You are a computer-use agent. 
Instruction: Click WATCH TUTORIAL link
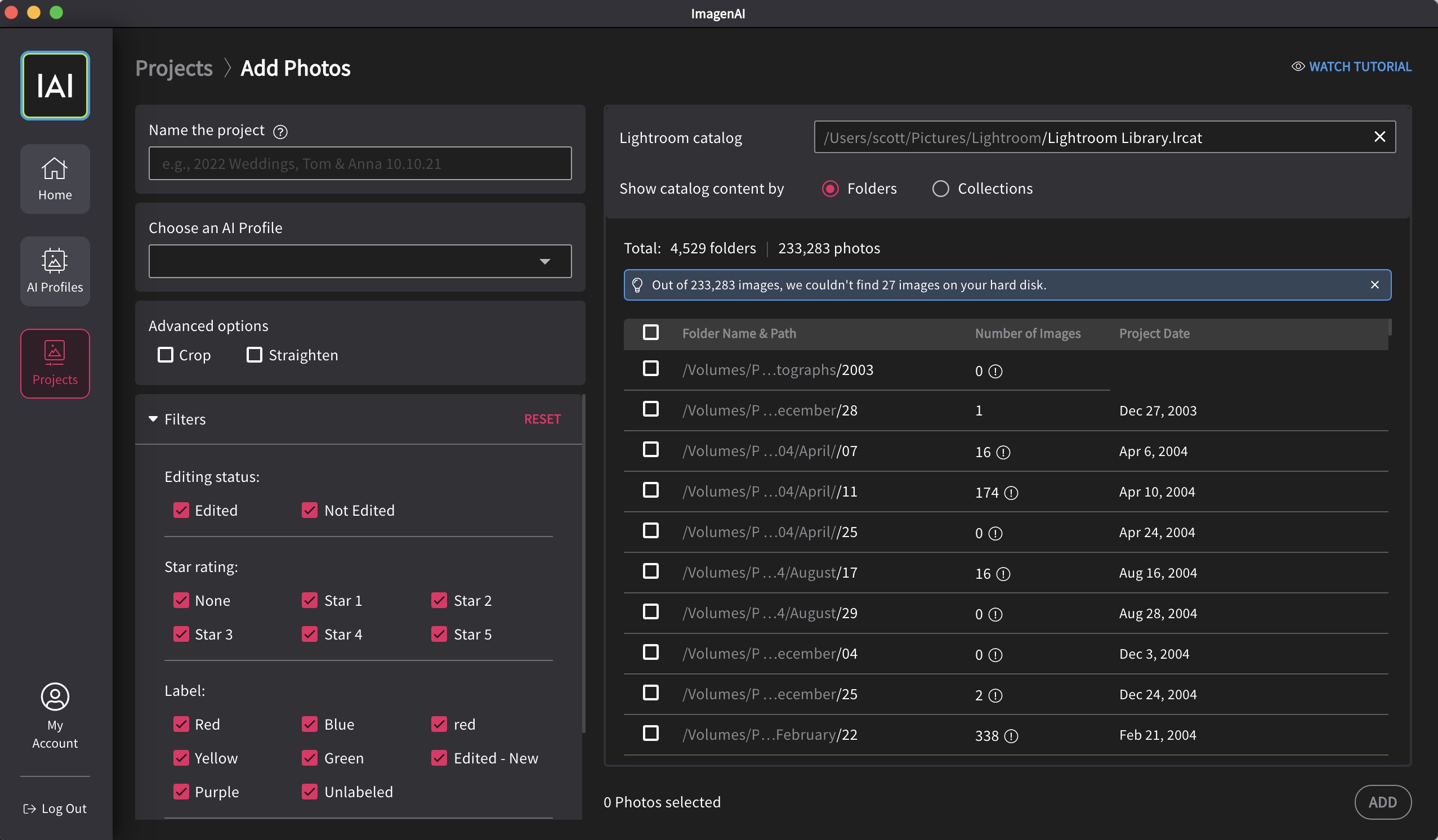(x=1351, y=66)
